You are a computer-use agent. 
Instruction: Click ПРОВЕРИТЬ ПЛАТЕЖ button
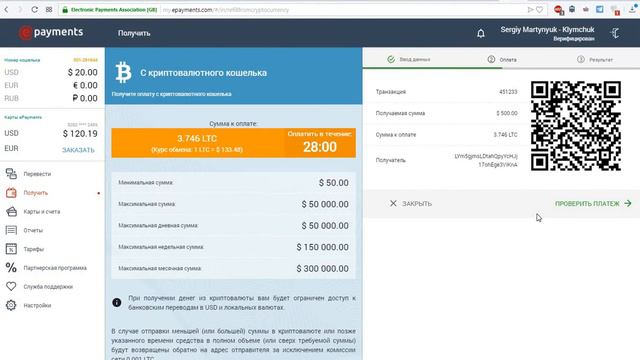coord(593,203)
